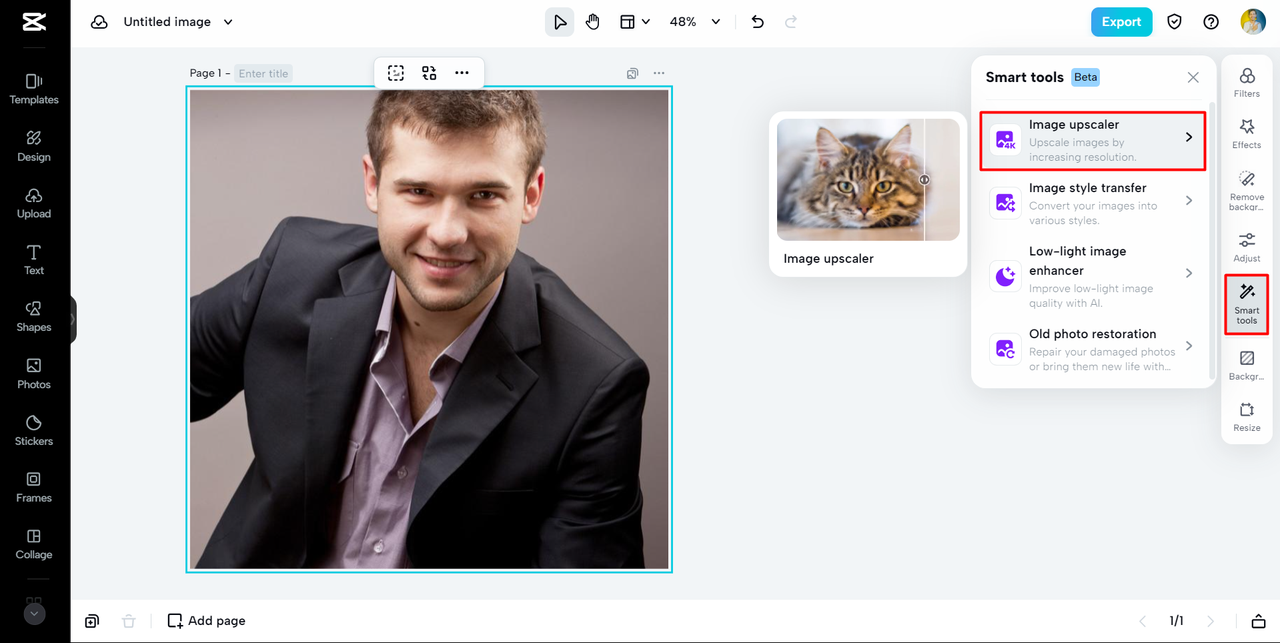Open the Remove background tool
1280x643 pixels.
click(x=1247, y=190)
